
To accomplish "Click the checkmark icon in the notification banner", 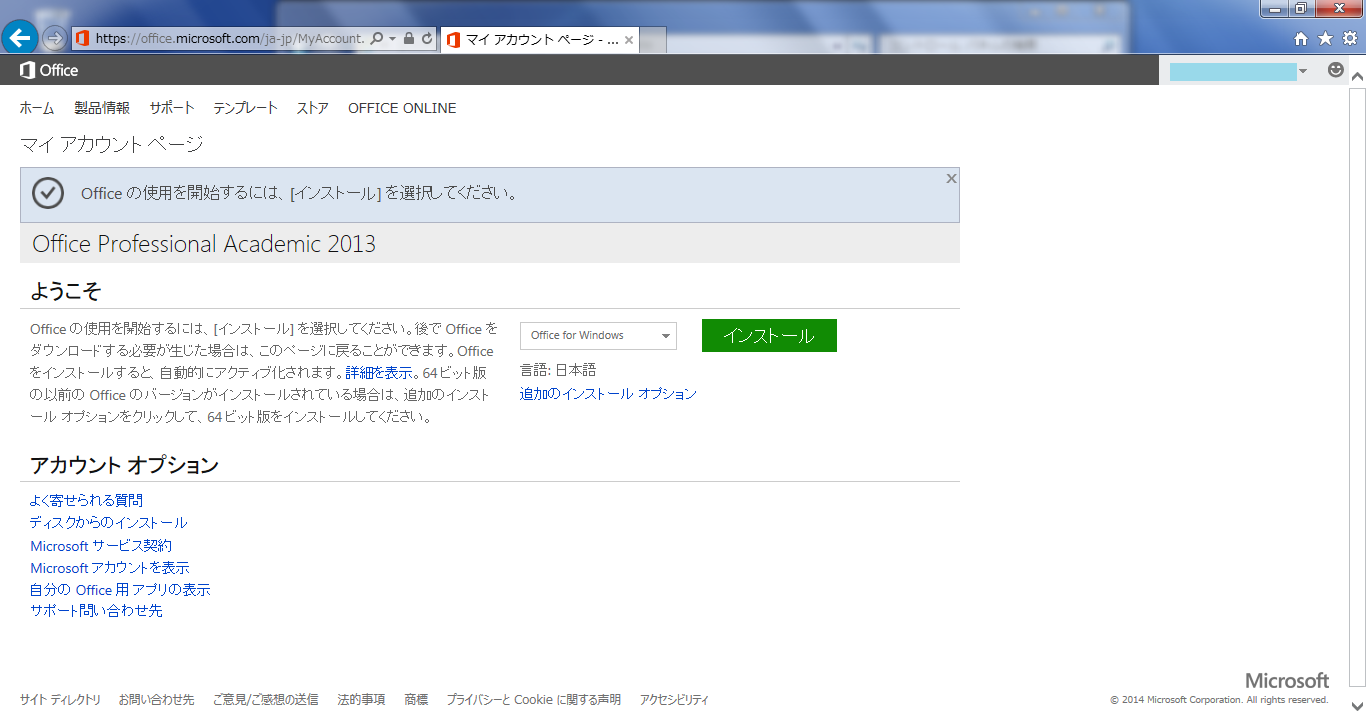I will (48, 193).
